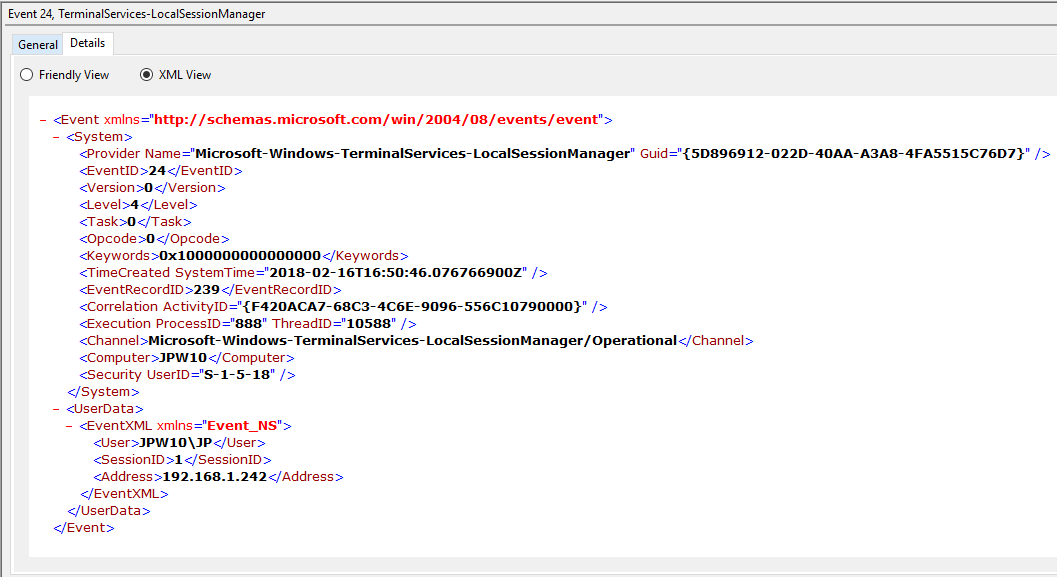Choose the Friendly View radio button
The height and width of the screenshot is (577, 1057).
coord(26,75)
